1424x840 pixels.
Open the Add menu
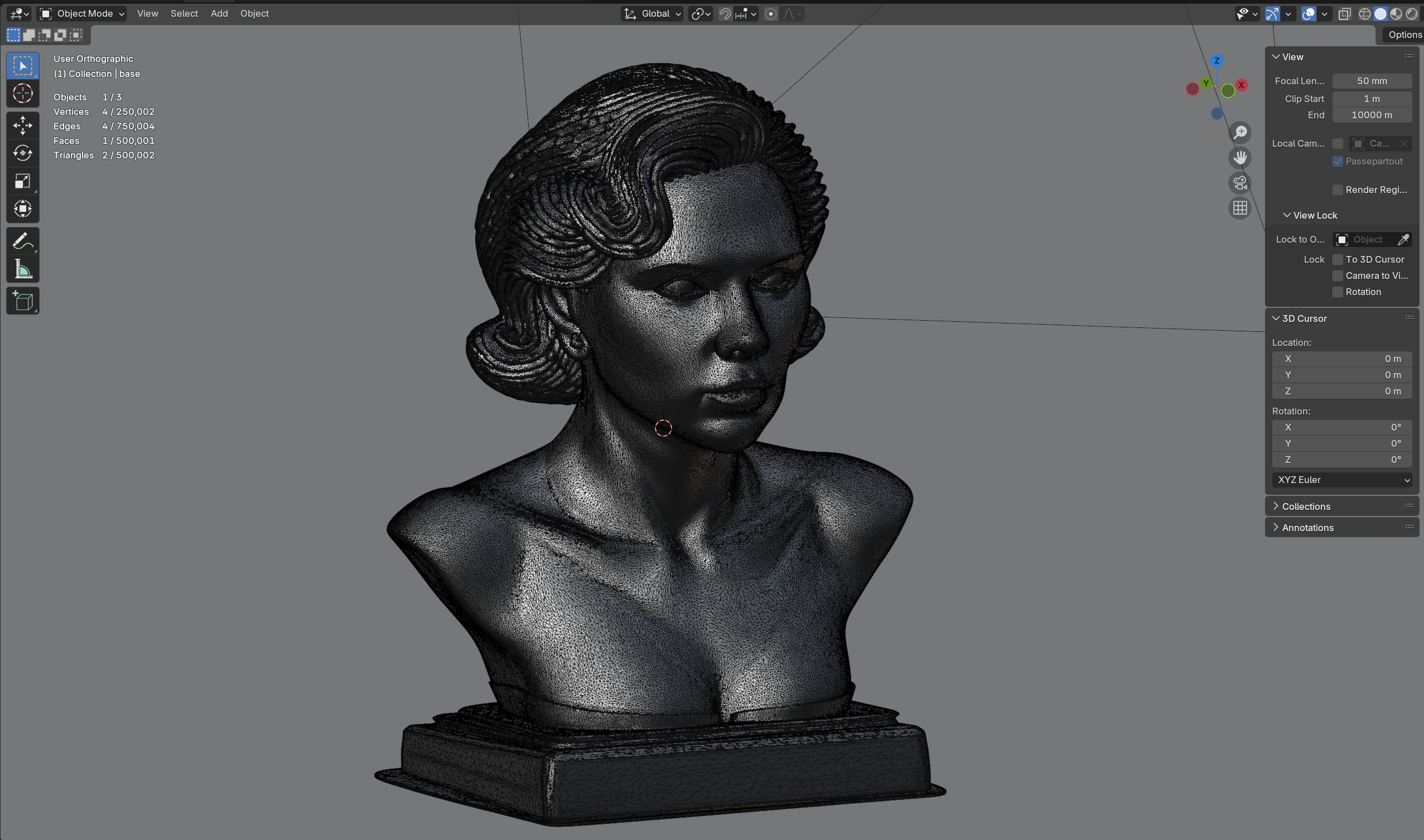[219, 13]
